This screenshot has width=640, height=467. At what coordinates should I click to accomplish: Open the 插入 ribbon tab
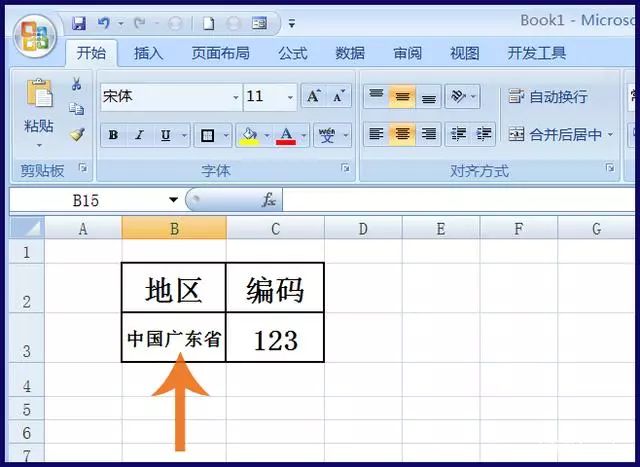click(x=149, y=53)
